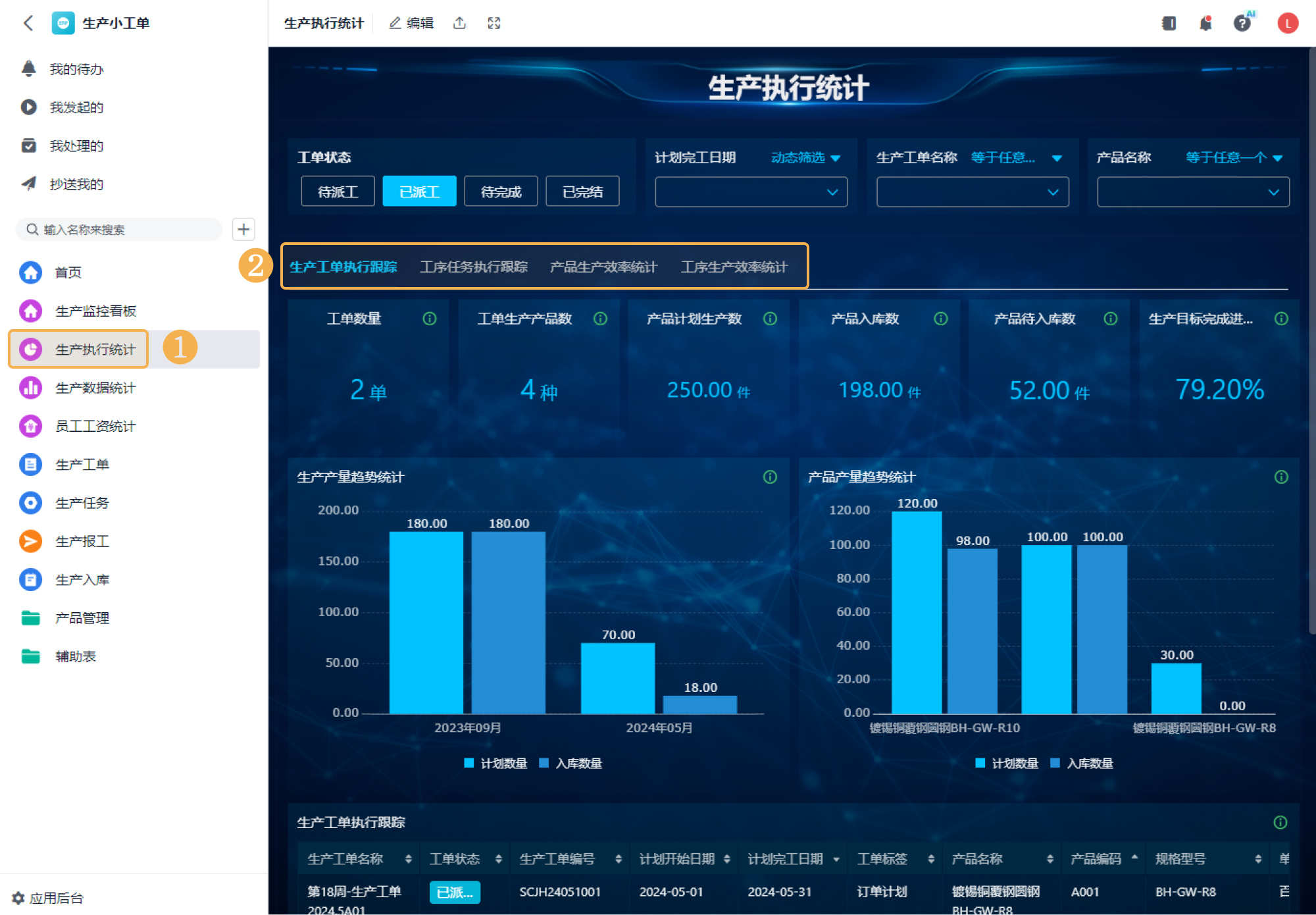
Task: Click the back arrow beside 生产小工单
Action: [28, 23]
